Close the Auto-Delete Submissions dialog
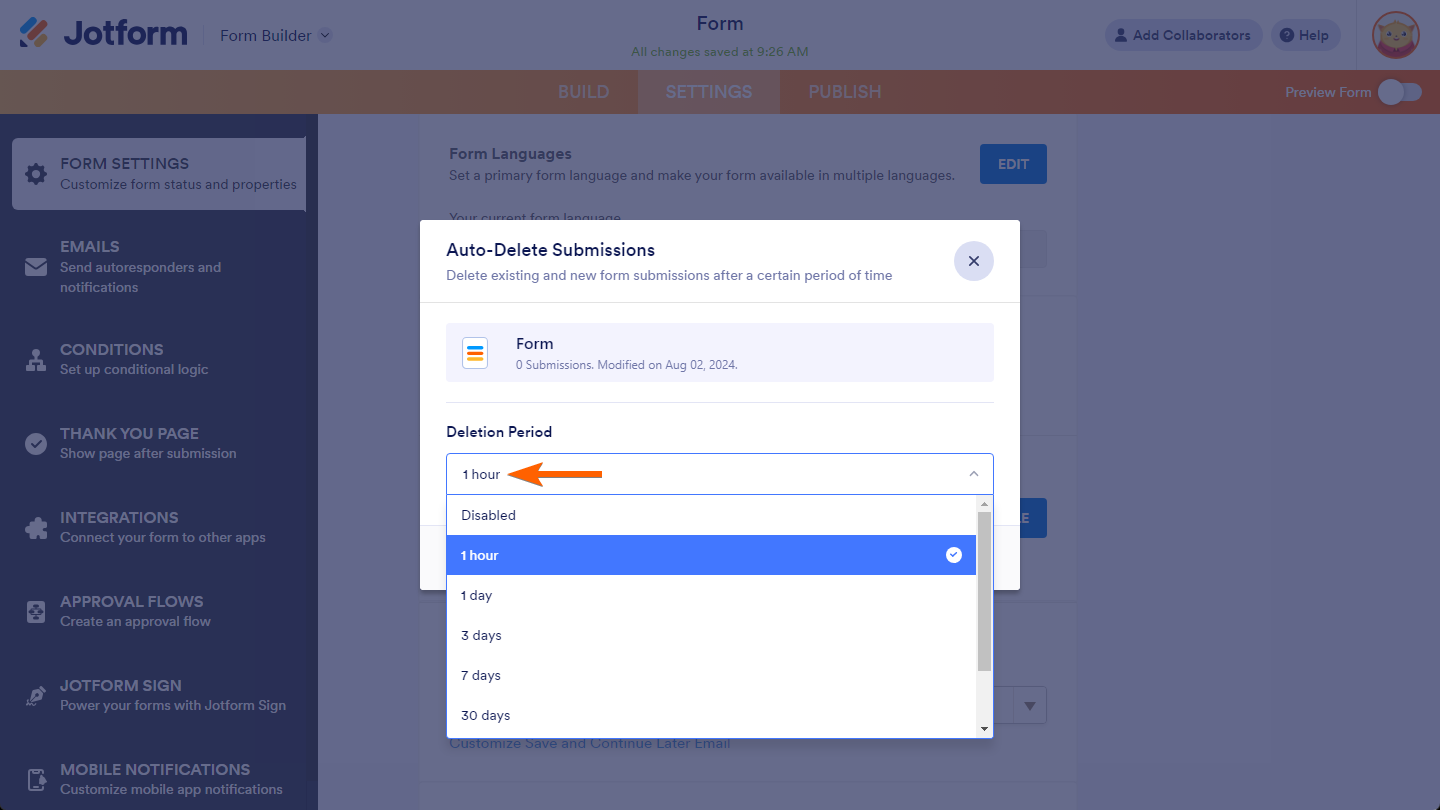The width and height of the screenshot is (1440, 810). 973,261
